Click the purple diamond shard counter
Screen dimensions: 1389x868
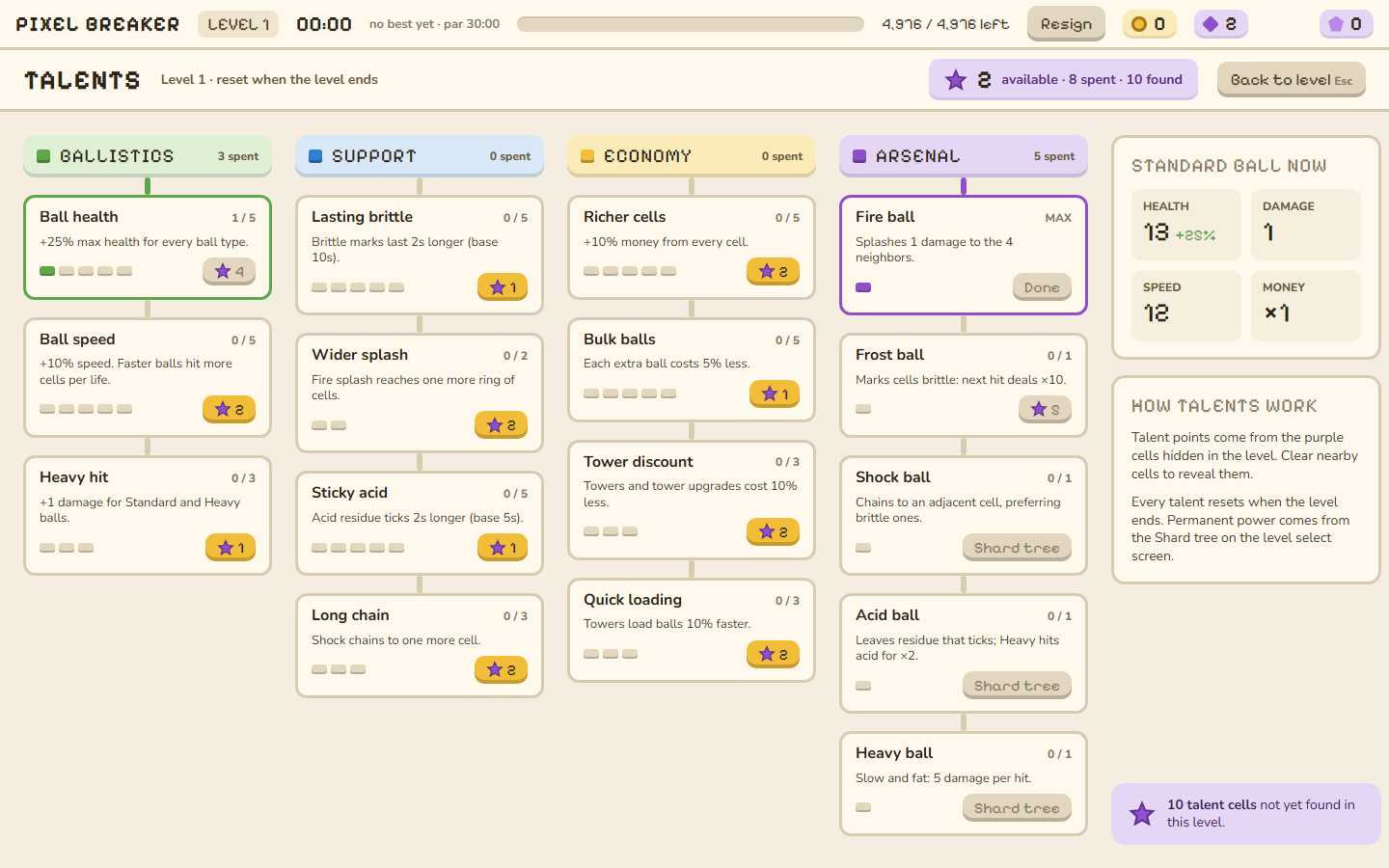pos(1220,24)
